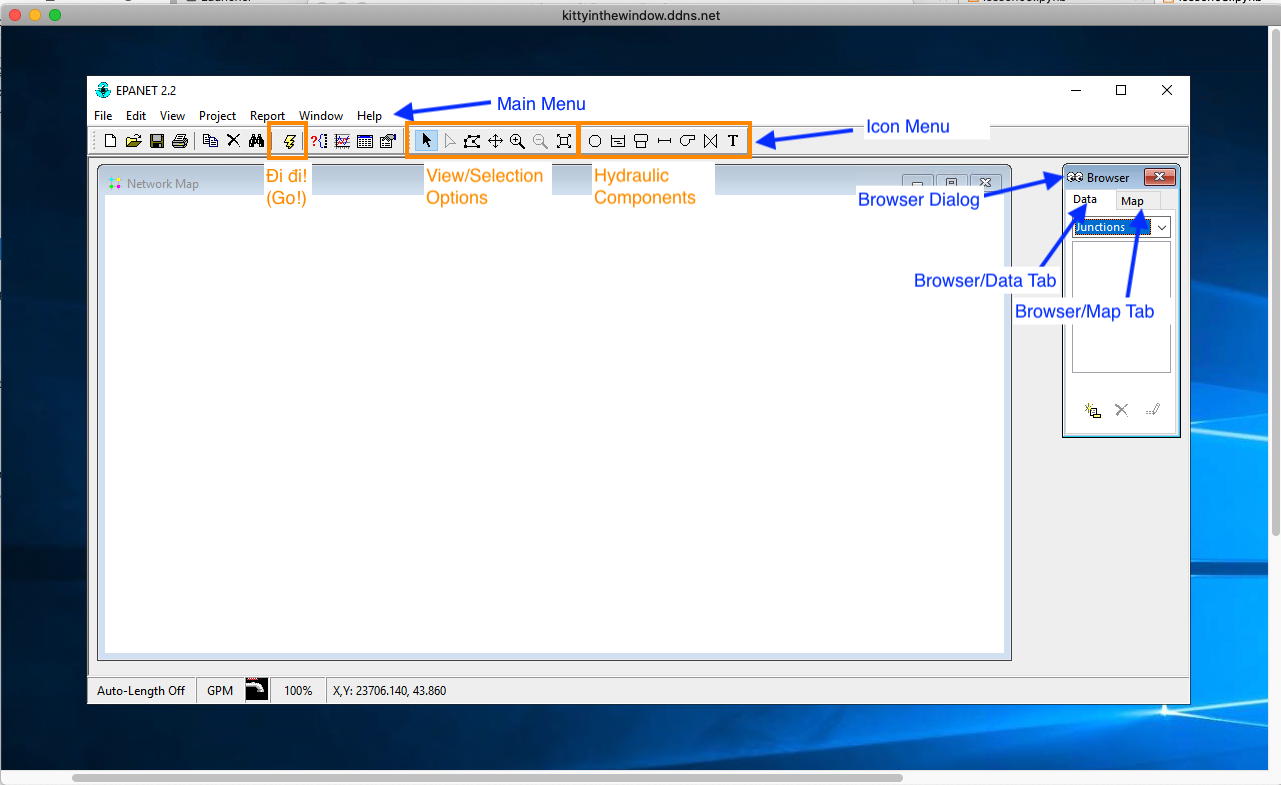
Task: Click the Browser panel's delete X icon
Action: pos(1121,410)
